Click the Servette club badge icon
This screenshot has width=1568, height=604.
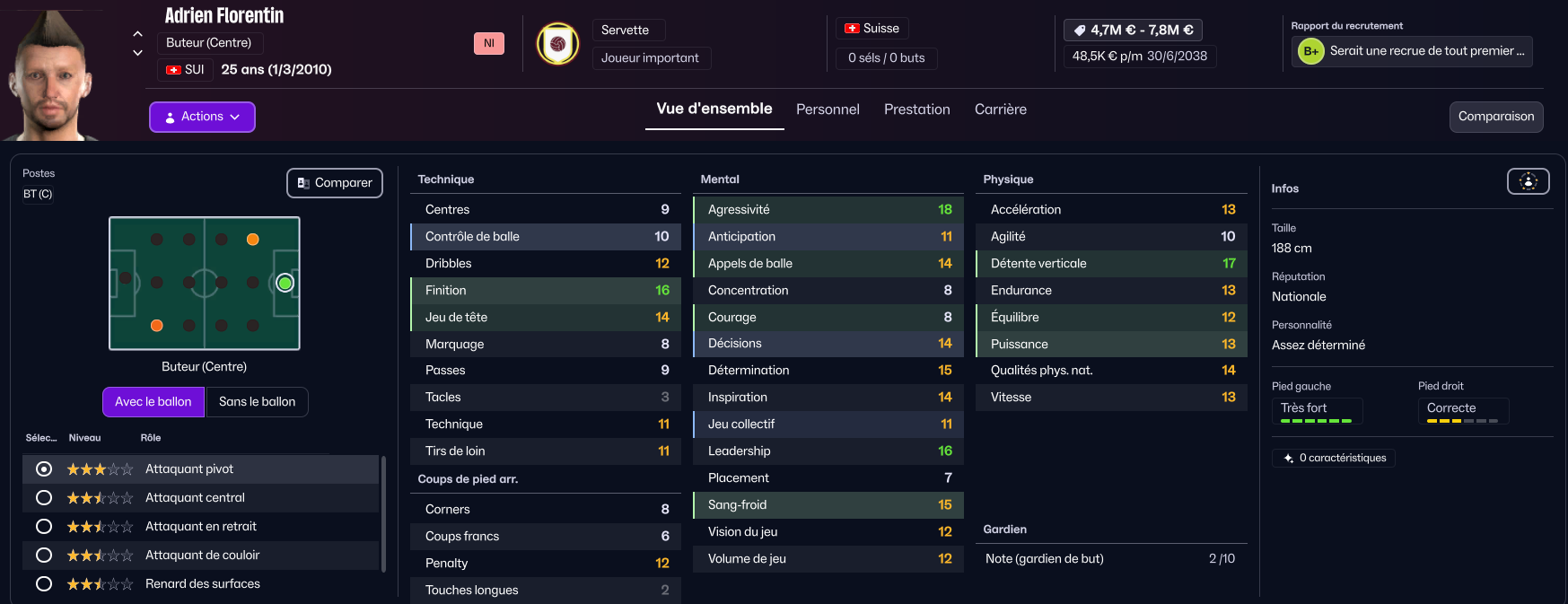coord(557,43)
